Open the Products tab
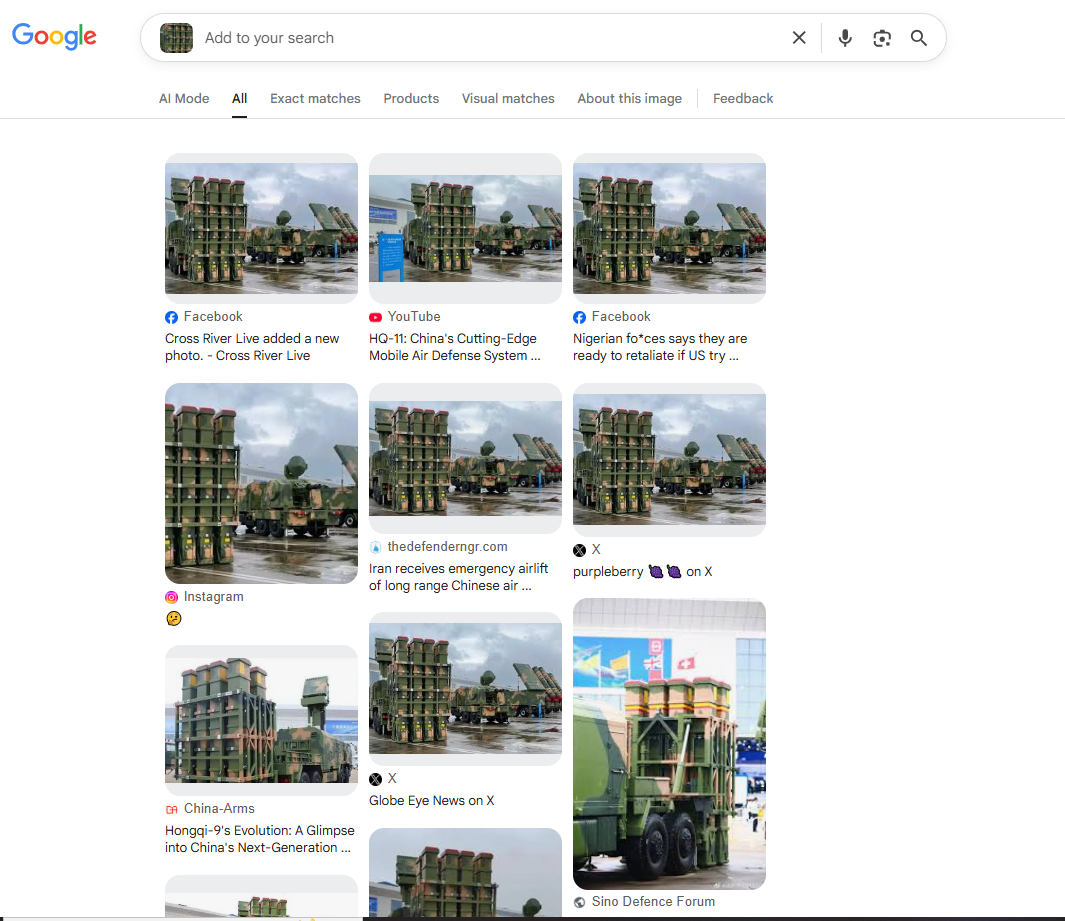The height and width of the screenshot is (921, 1065). coord(411,98)
